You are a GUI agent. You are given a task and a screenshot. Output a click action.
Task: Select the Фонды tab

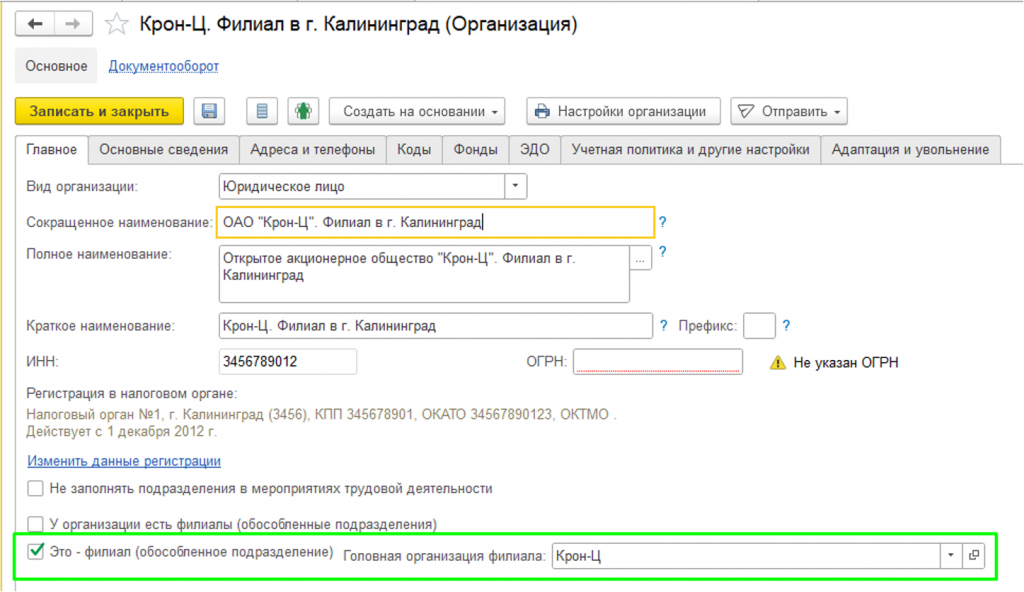475,150
